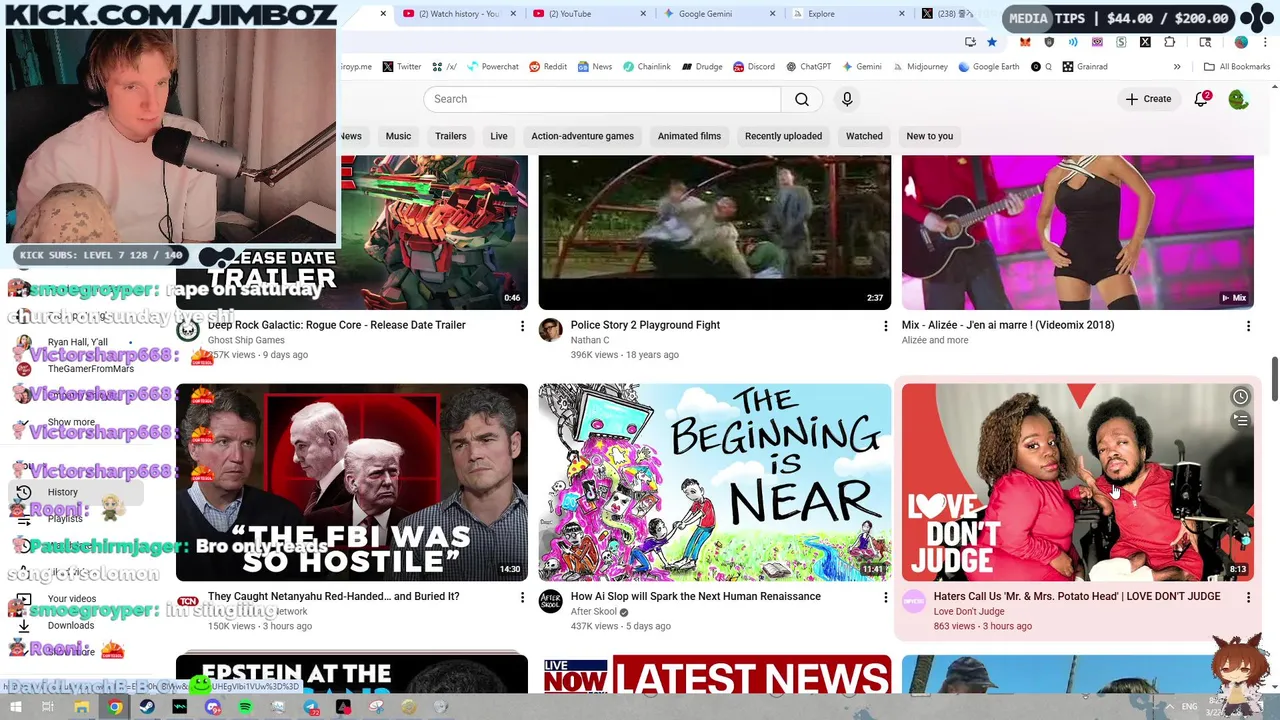Open Spotify from the taskbar

tap(246, 707)
